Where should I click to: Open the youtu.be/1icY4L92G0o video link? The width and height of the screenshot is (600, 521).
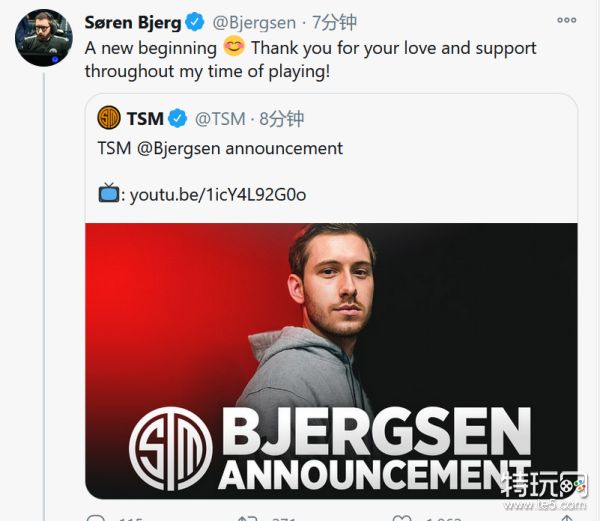point(219,194)
